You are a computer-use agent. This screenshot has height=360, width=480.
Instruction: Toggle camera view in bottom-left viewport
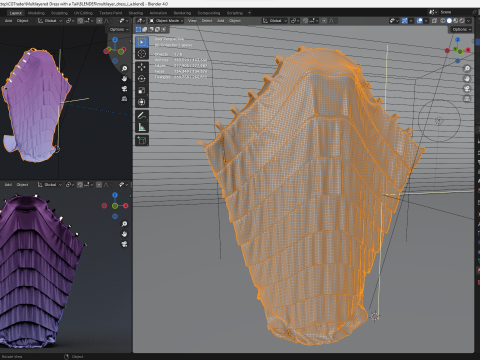[x=124, y=244]
